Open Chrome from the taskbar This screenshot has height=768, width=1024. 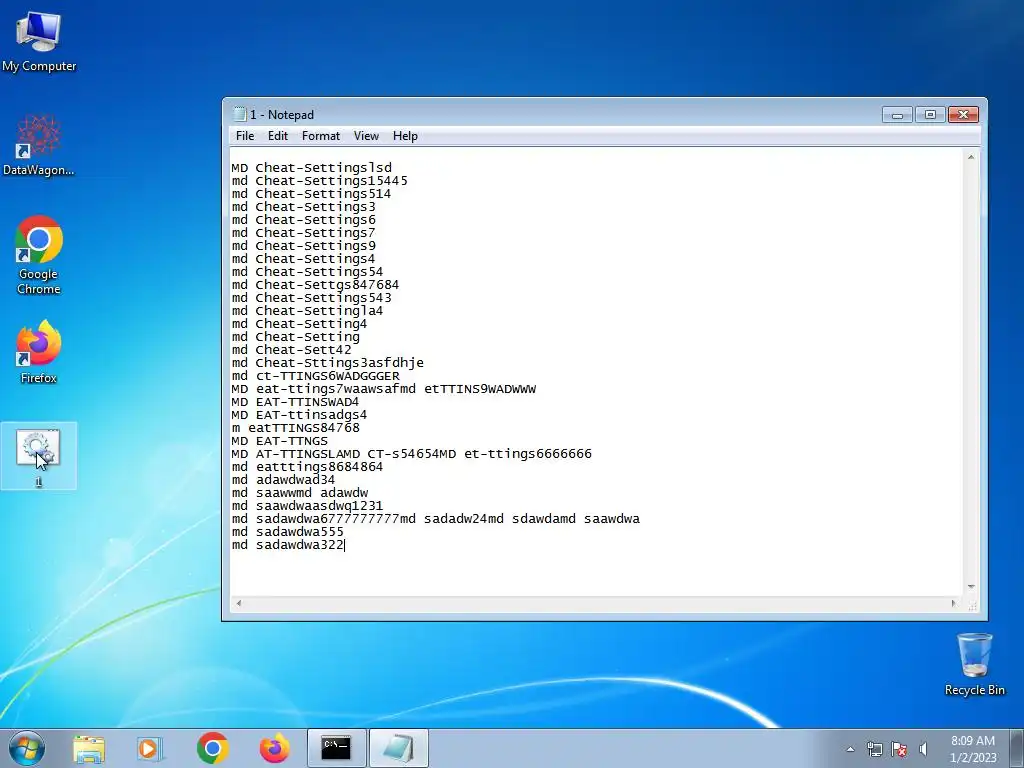pos(212,748)
